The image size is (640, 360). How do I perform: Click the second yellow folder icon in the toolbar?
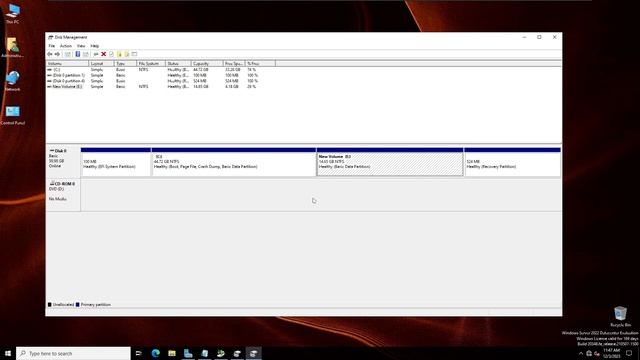click(x=127, y=54)
